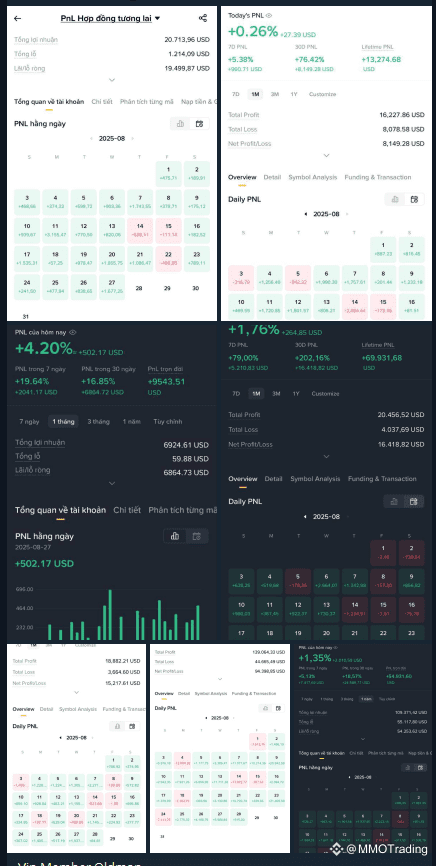
Task: Open Chi tiết tab in the 6924.61 USD panel
Action: point(127,510)
